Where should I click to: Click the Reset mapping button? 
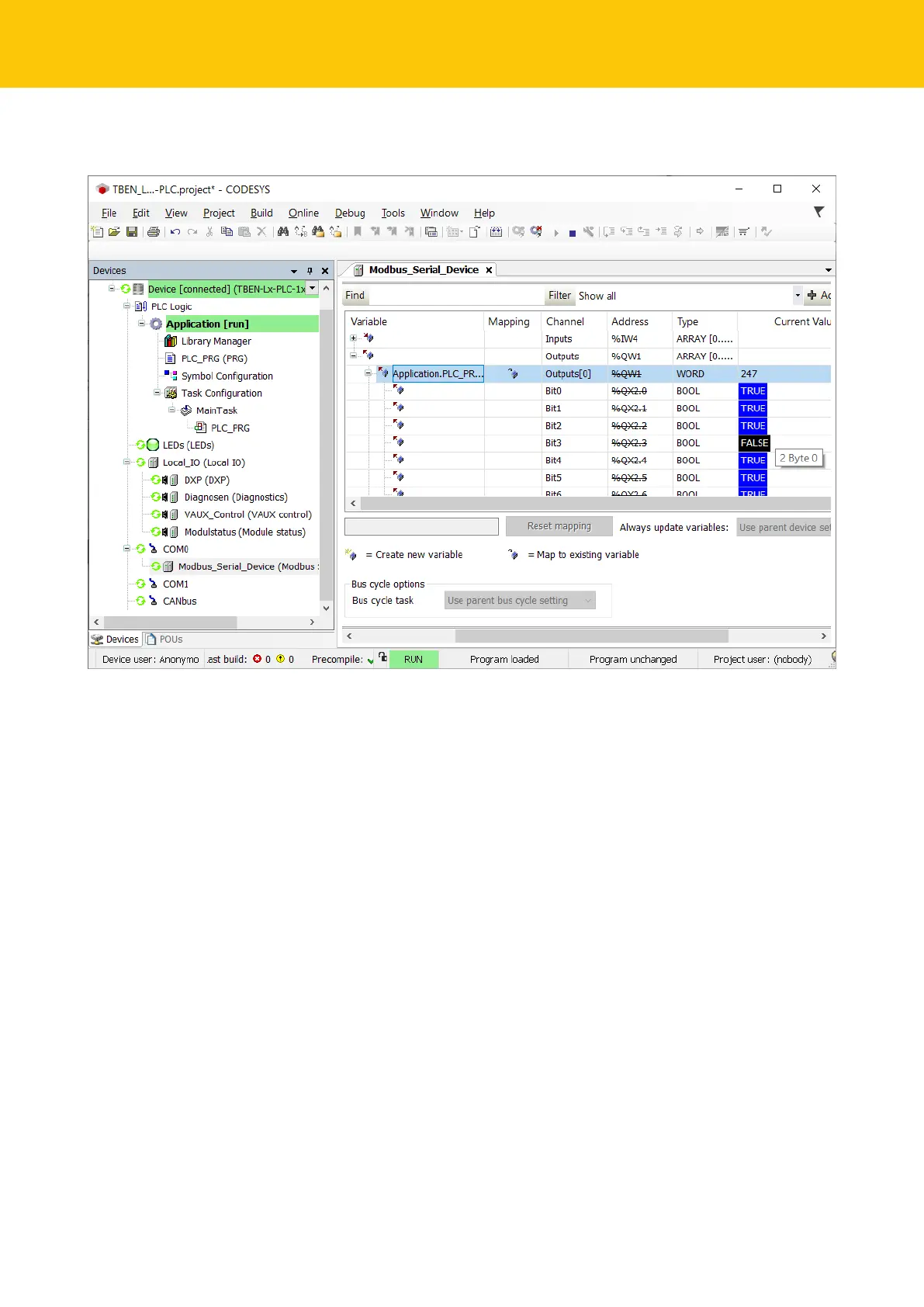coord(559,526)
